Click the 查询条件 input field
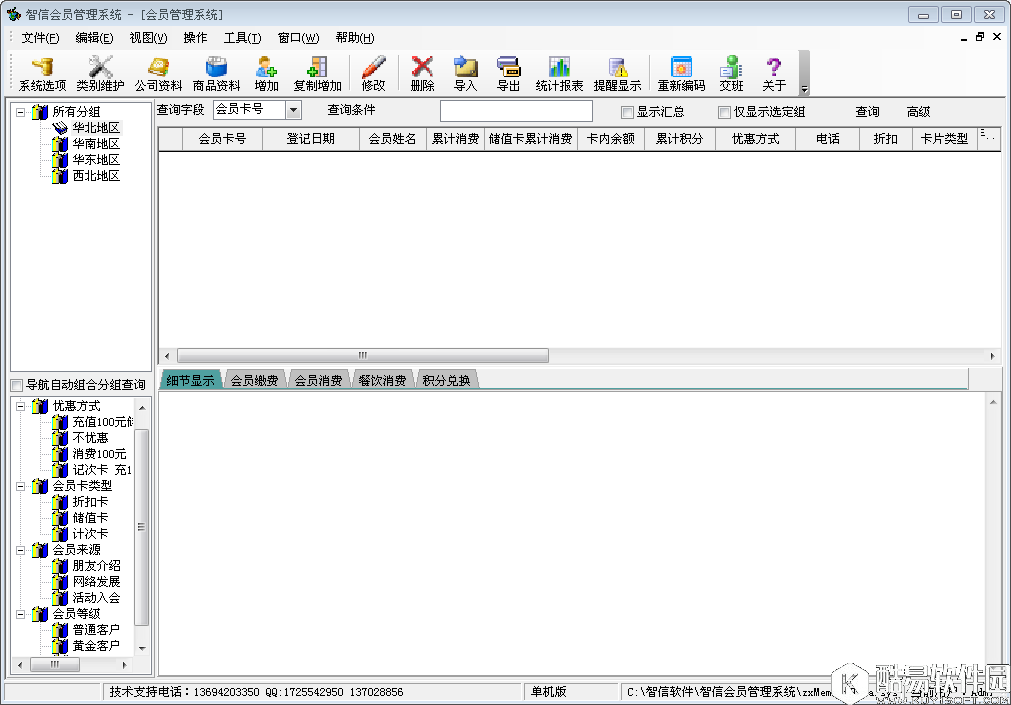 (516, 111)
